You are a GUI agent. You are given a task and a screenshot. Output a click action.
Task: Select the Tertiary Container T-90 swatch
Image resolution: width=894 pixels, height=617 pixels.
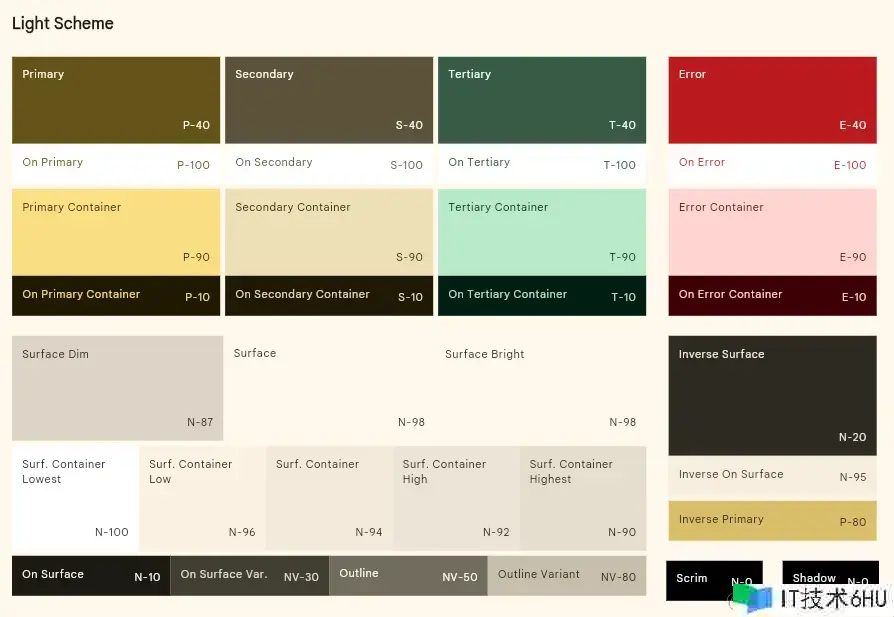[x=542, y=232]
